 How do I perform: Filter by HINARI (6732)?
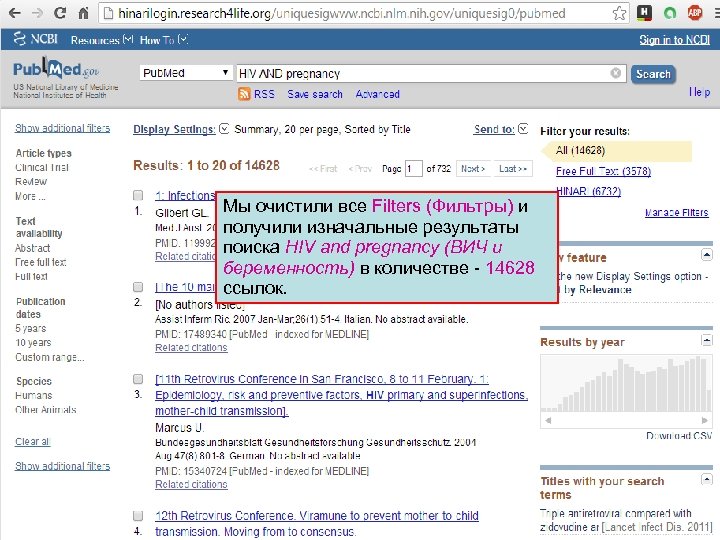coord(588,191)
